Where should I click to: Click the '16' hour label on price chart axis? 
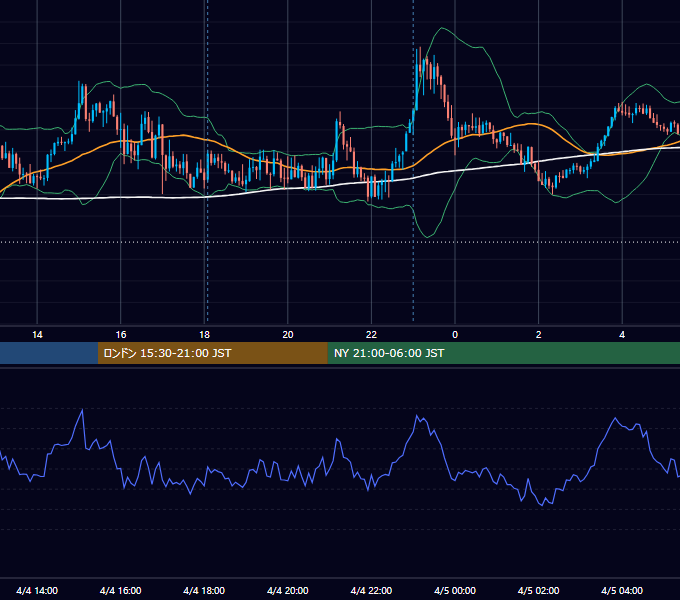121,335
